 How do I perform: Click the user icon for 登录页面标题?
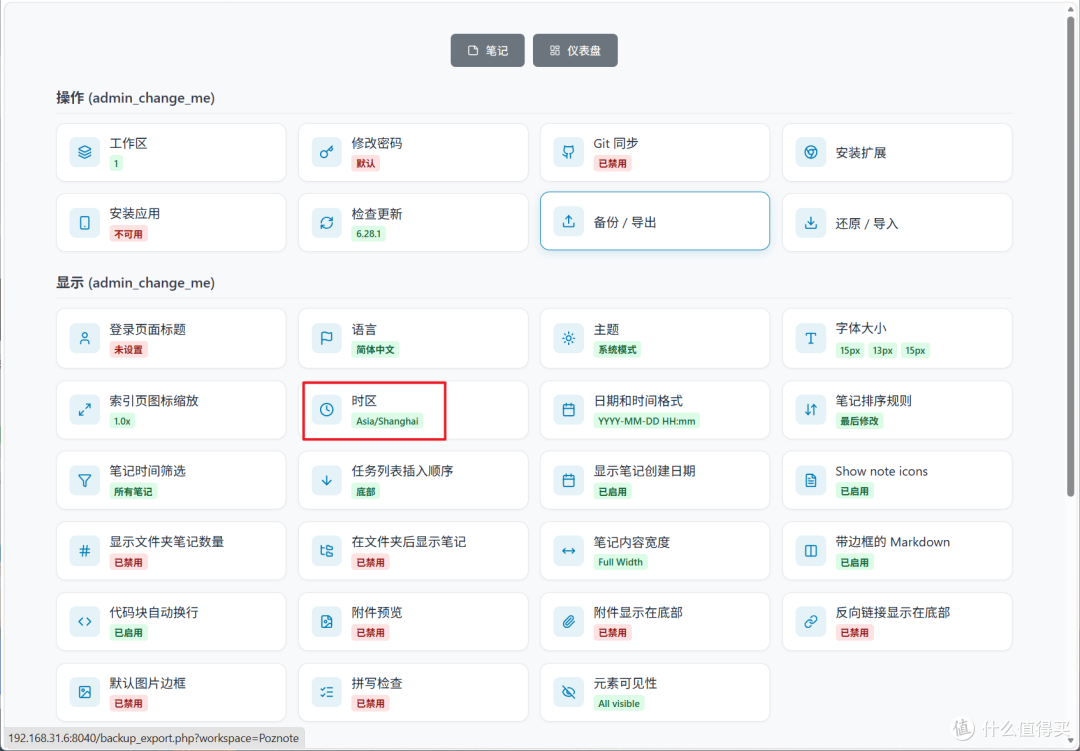click(85, 338)
